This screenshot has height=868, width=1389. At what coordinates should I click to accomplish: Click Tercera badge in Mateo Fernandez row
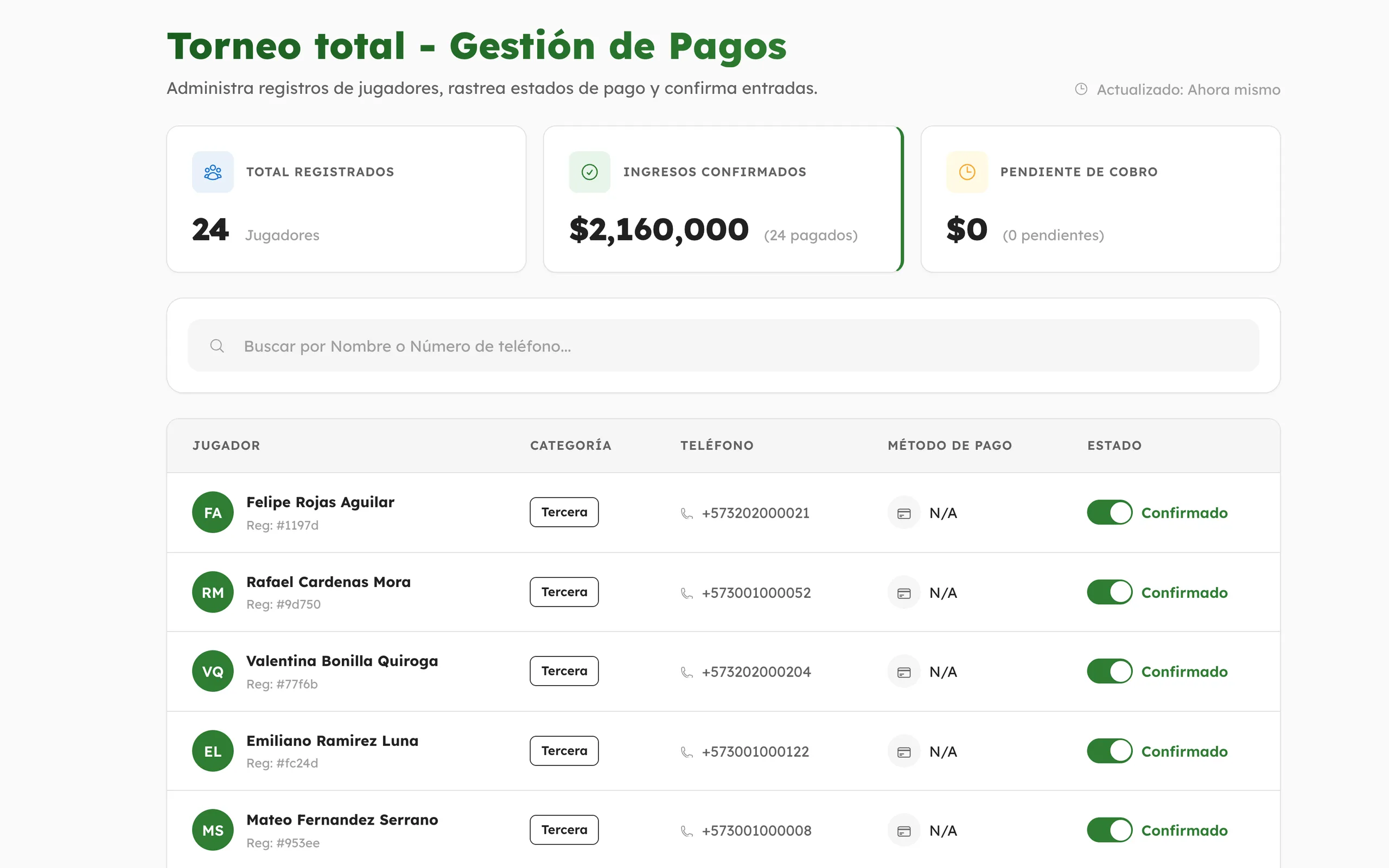[x=564, y=830]
